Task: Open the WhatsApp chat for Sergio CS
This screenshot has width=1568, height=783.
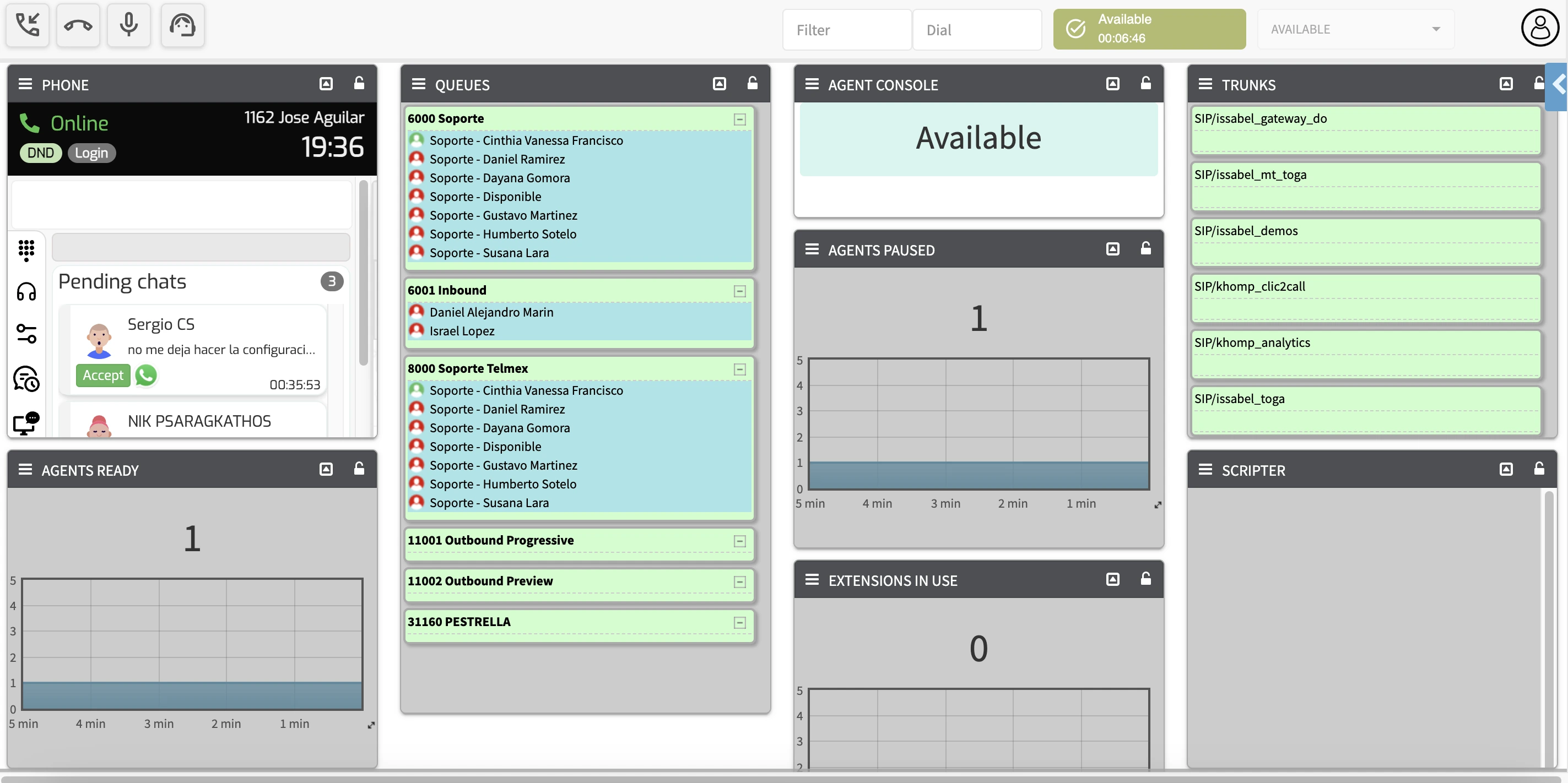Action: pos(145,376)
